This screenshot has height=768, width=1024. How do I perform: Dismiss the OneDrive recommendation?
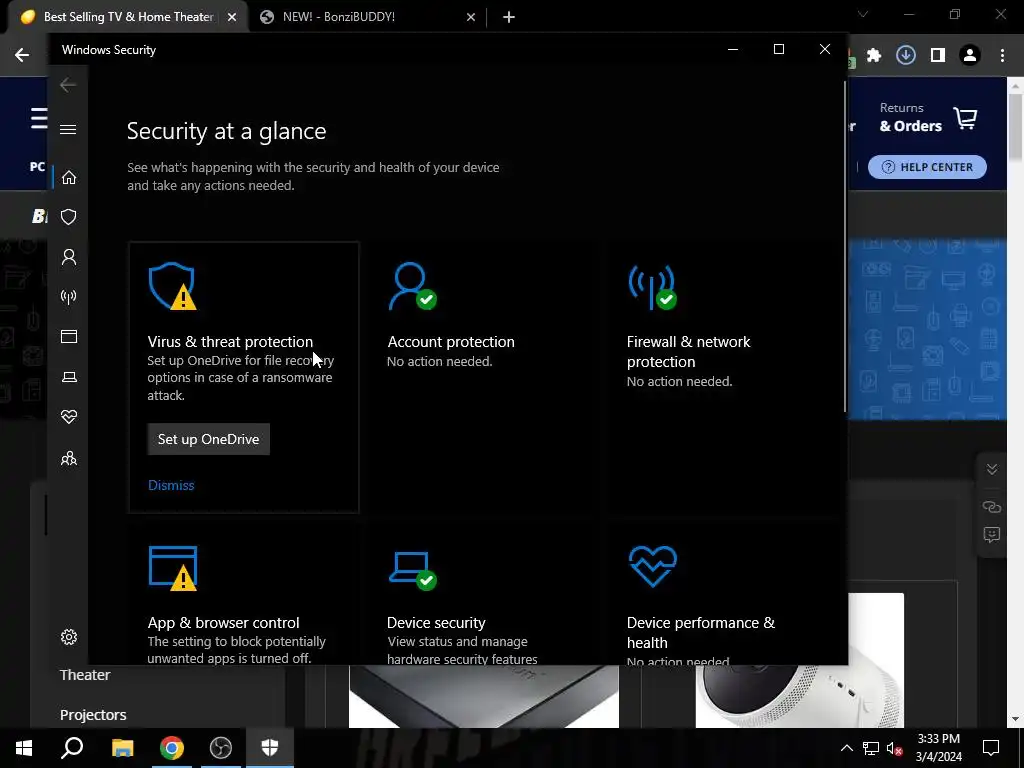click(x=171, y=485)
